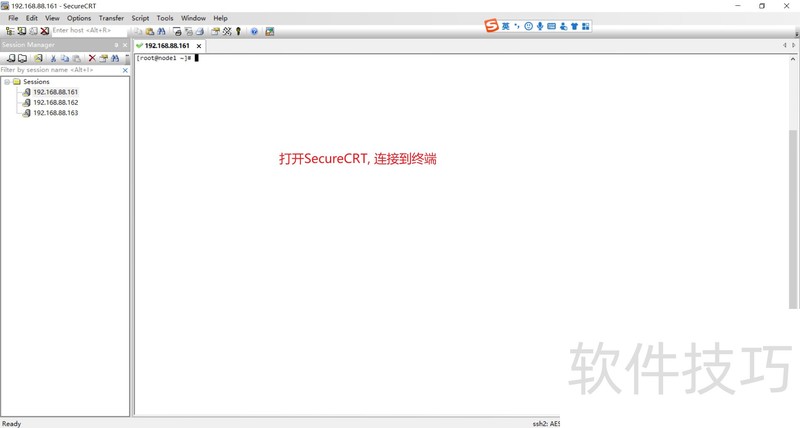The width and height of the screenshot is (800, 428).
Task: Select the Sessions folder in tree
Action: (36, 82)
